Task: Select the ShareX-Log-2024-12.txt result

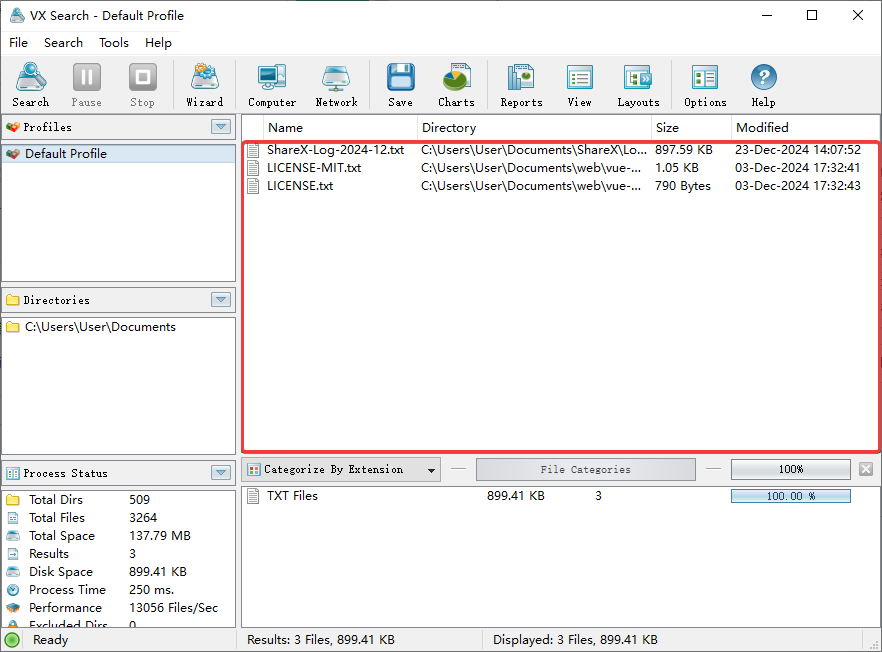Action: (335, 150)
